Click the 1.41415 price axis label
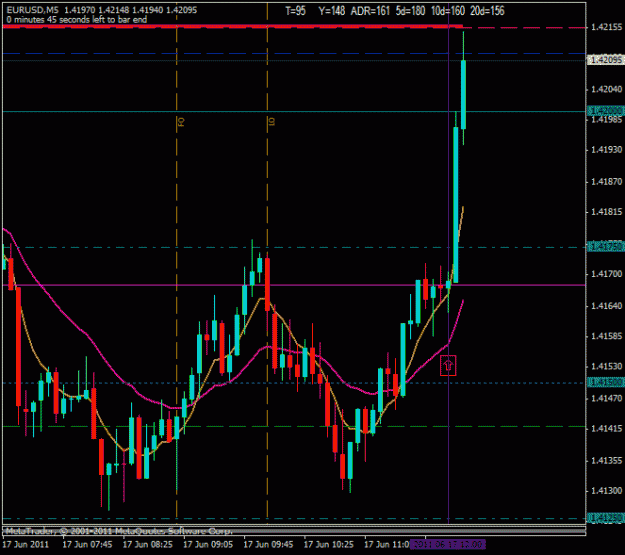 (606, 429)
